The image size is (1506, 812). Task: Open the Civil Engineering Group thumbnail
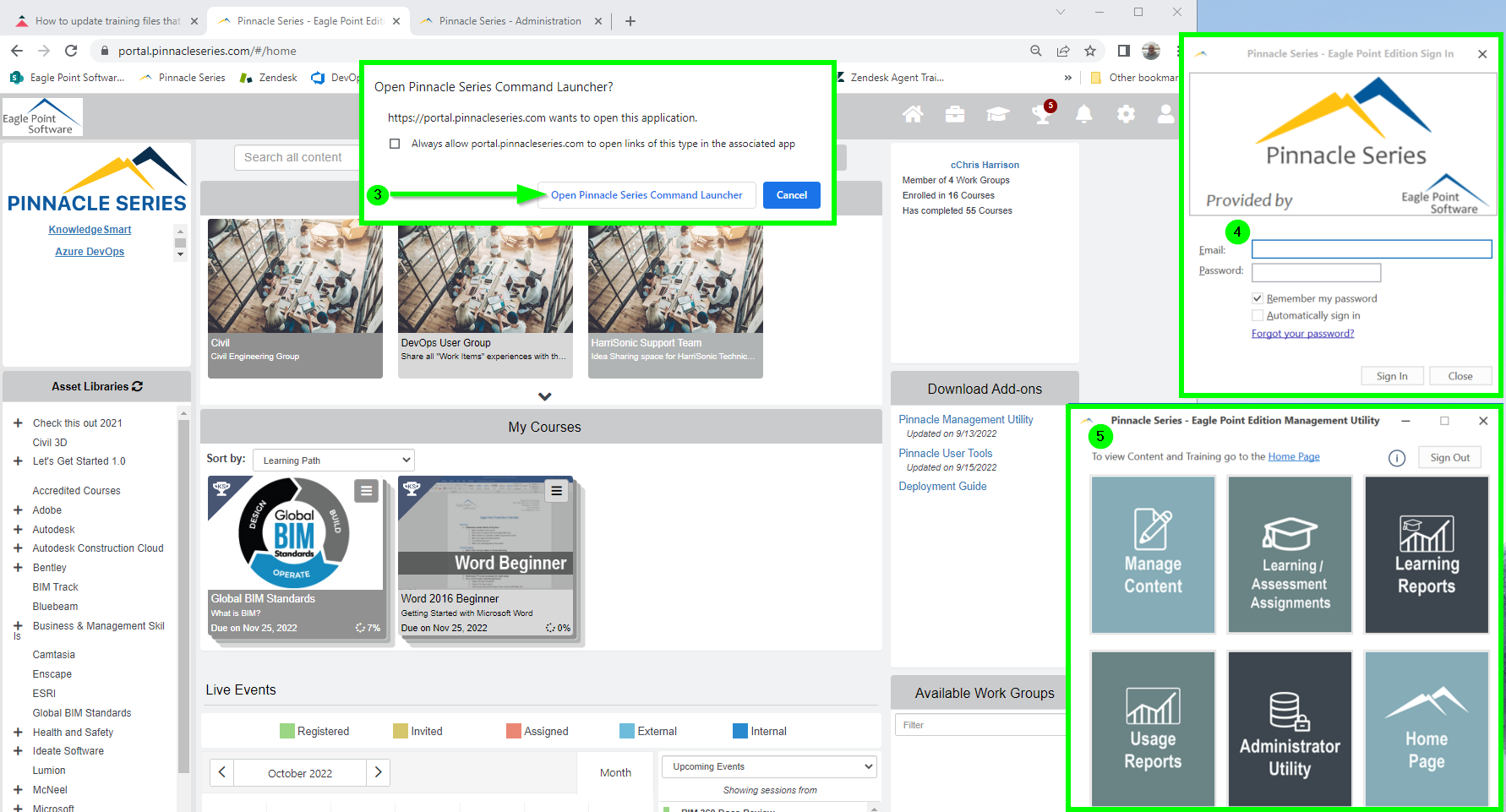click(x=295, y=276)
